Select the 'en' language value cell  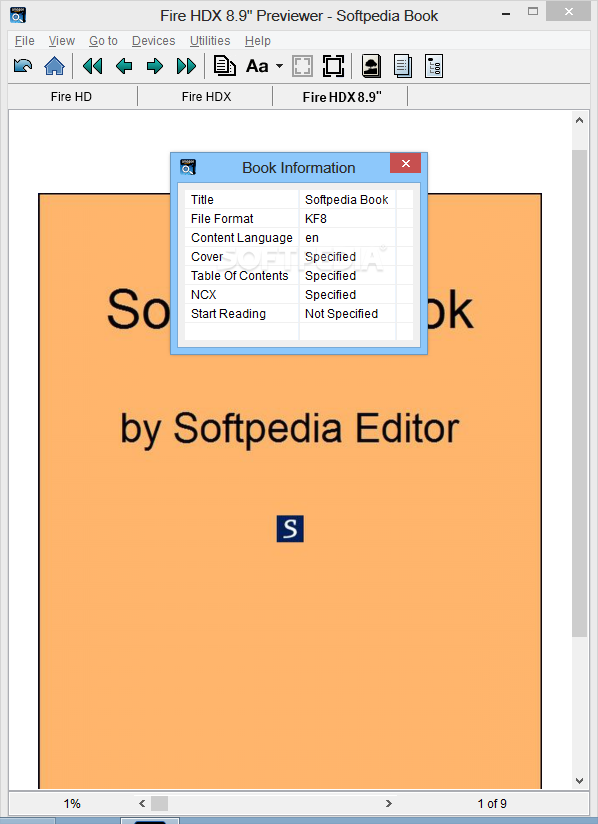click(347, 238)
